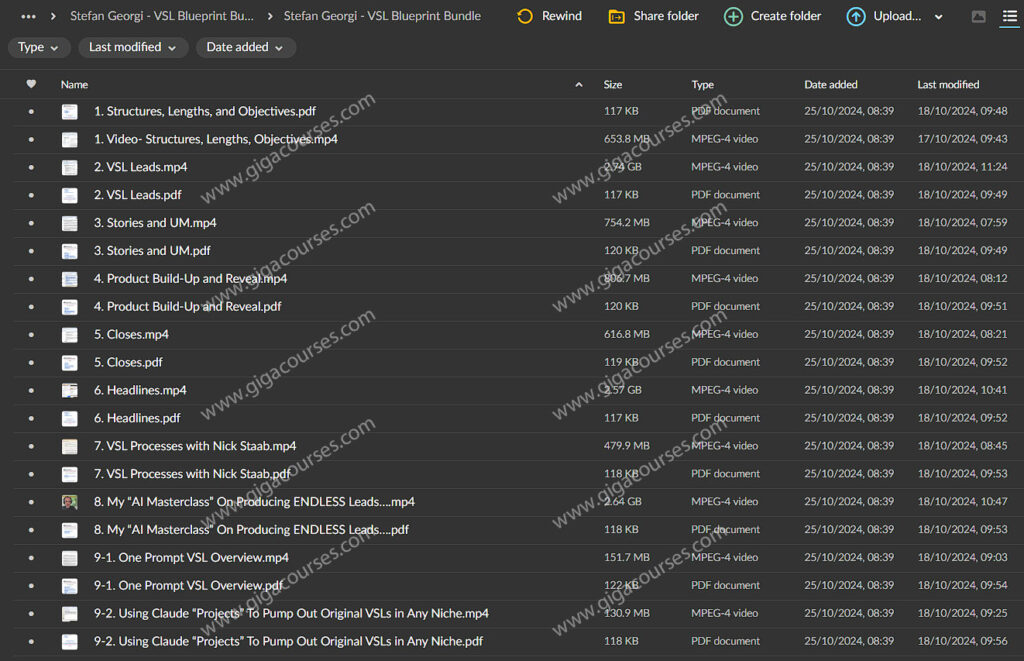Toggle favorite dot for 2. VSL Leads.mp4

(x=31, y=167)
